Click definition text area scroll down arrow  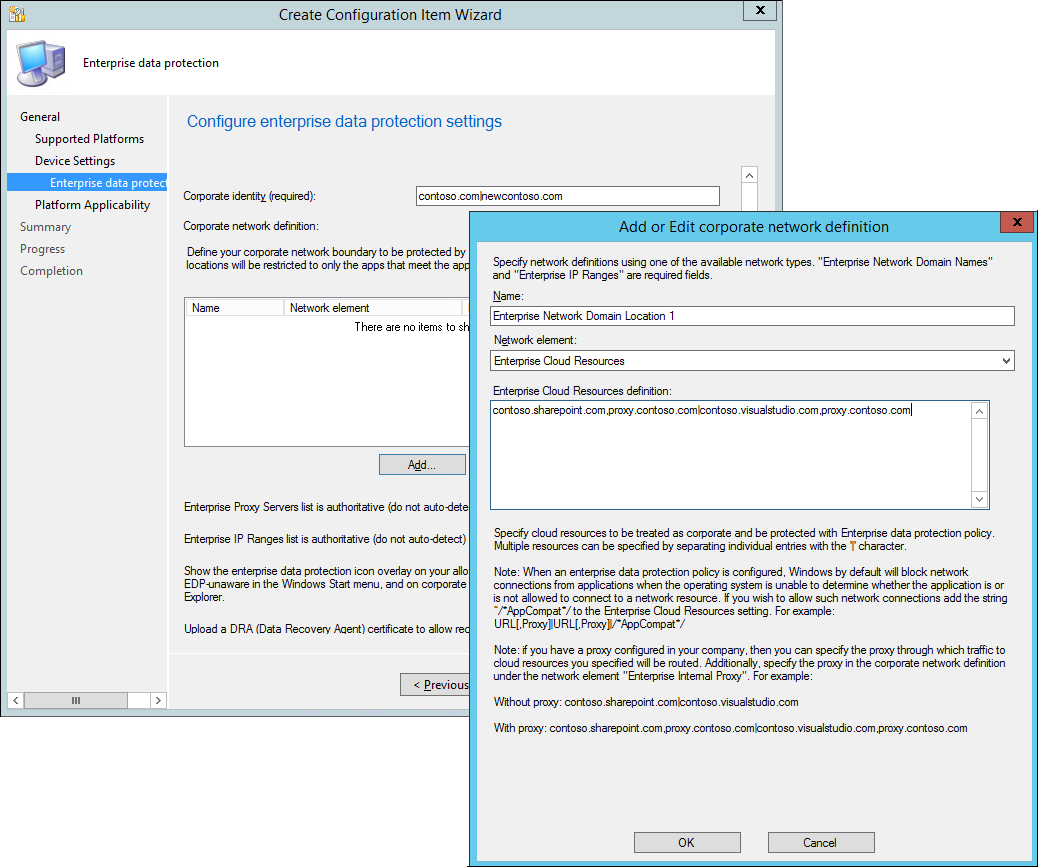[980, 499]
